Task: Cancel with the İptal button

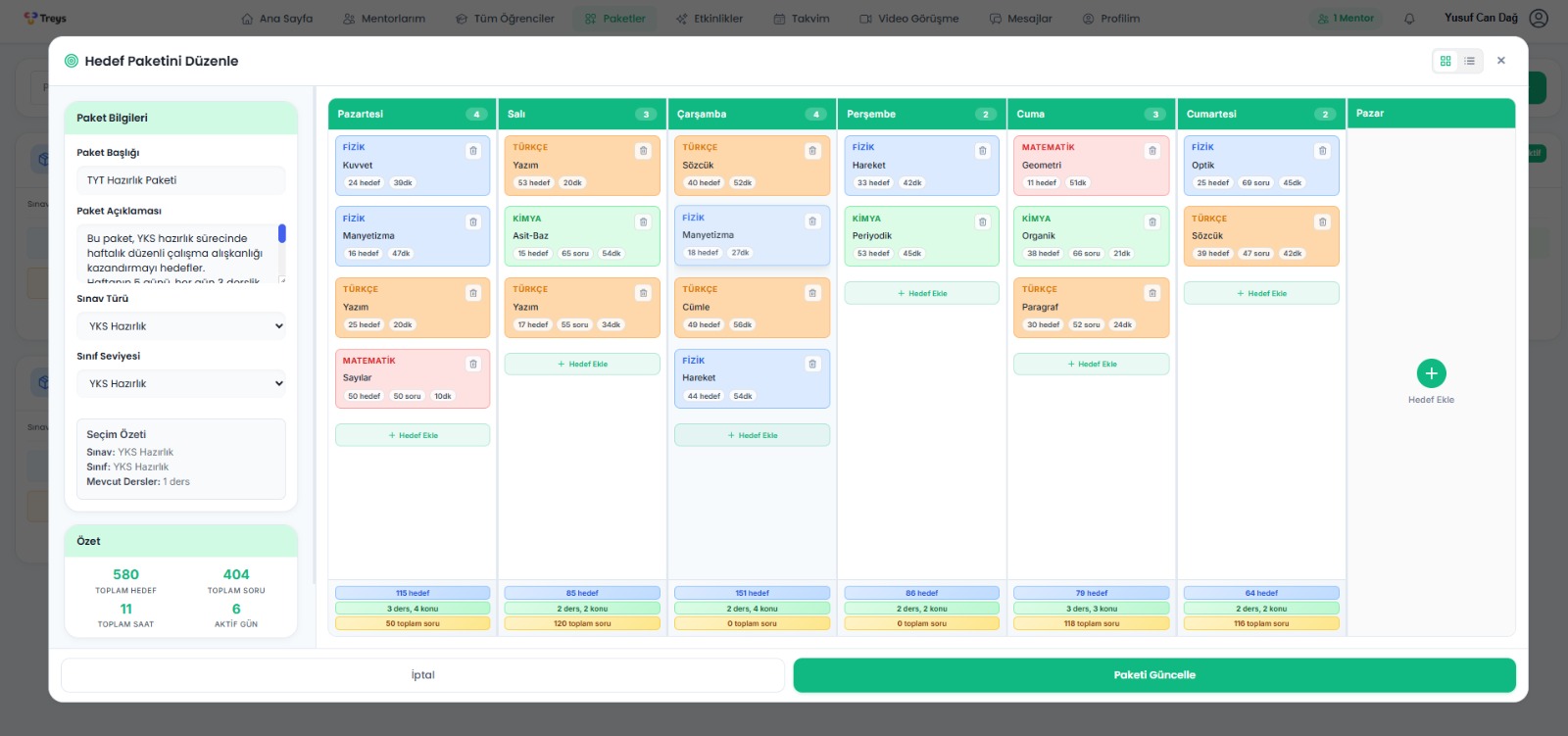Action: click(422, 675)
